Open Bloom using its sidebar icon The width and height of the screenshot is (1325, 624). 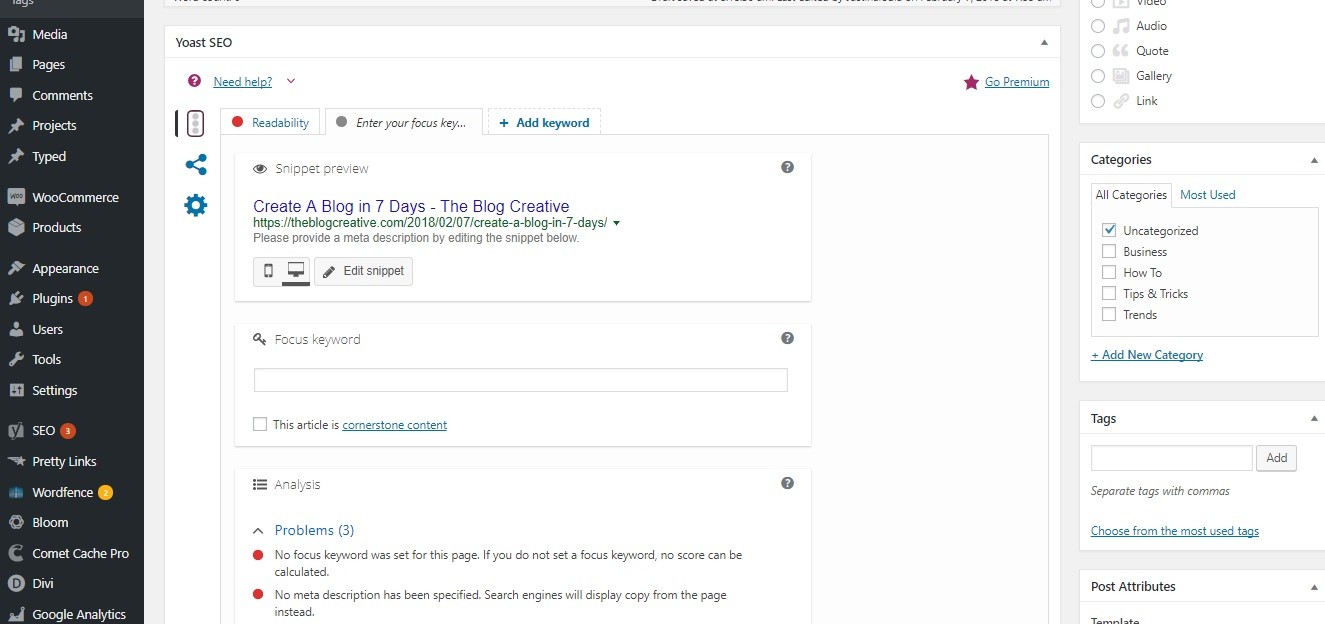click(x=16, y=522)
